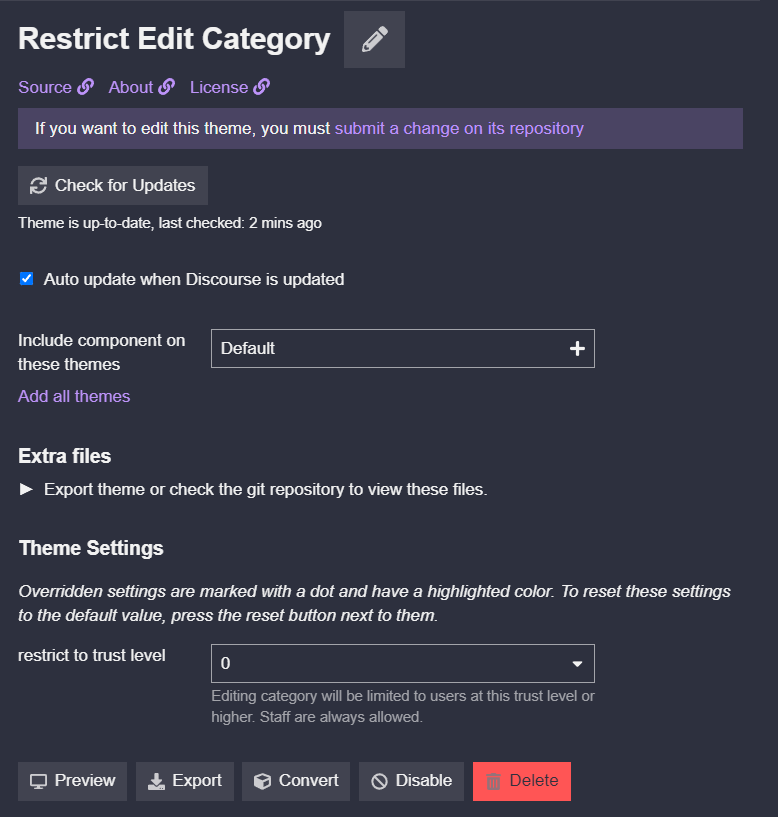Click the pencil icon to rename theme
This screenshot has height=817, width=778.
[374, 40]
